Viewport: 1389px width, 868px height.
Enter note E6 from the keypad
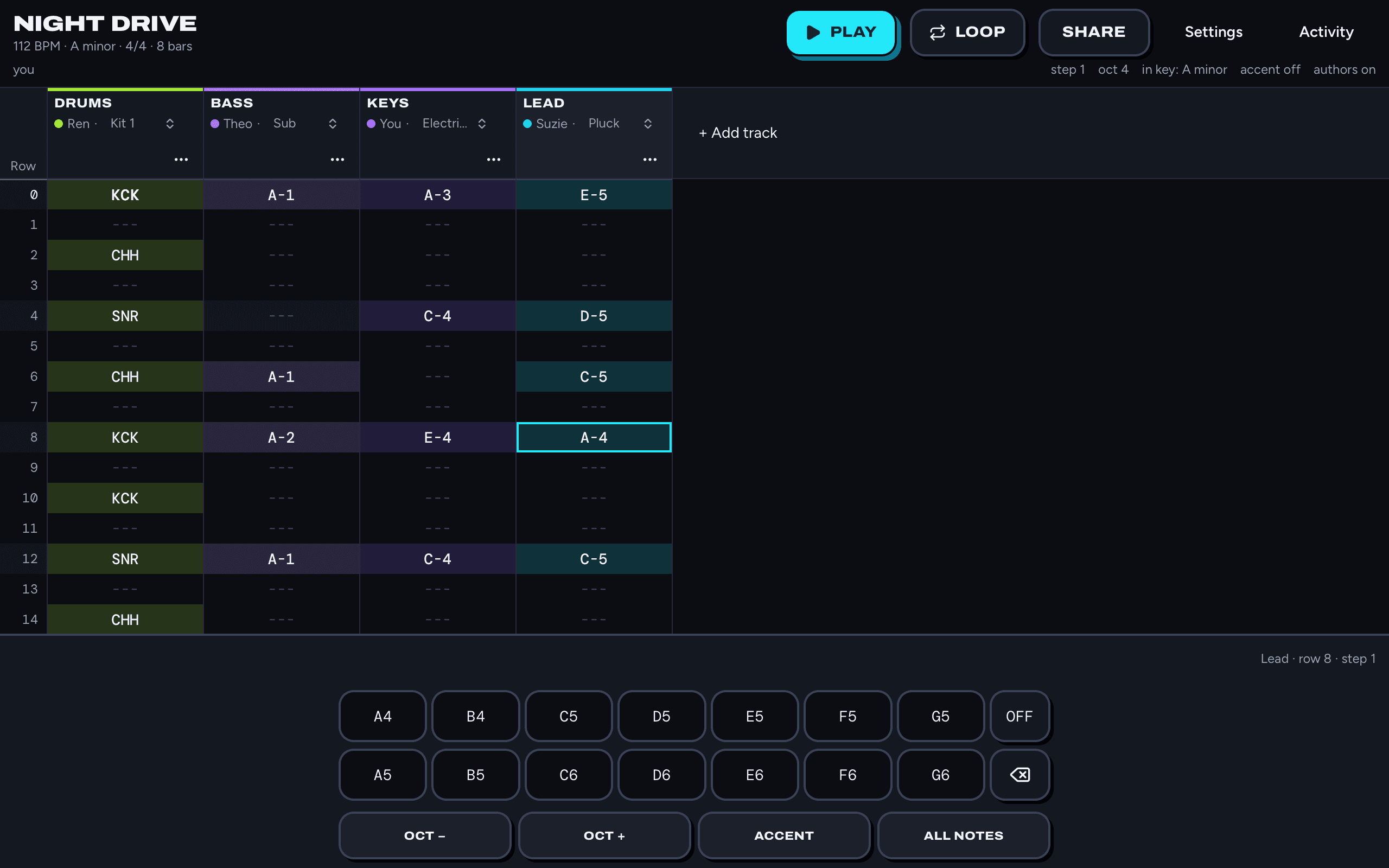click(x=754, y=775)
